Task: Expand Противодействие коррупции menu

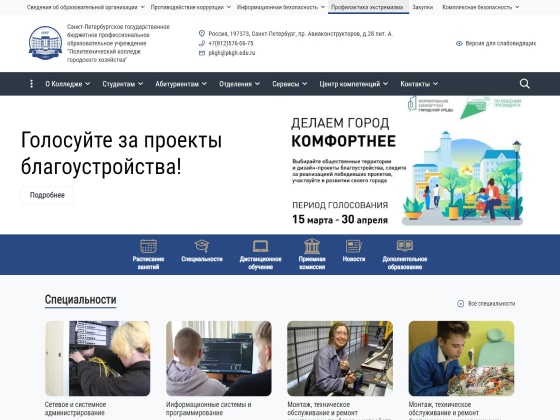Action: (x=191, y=7)
